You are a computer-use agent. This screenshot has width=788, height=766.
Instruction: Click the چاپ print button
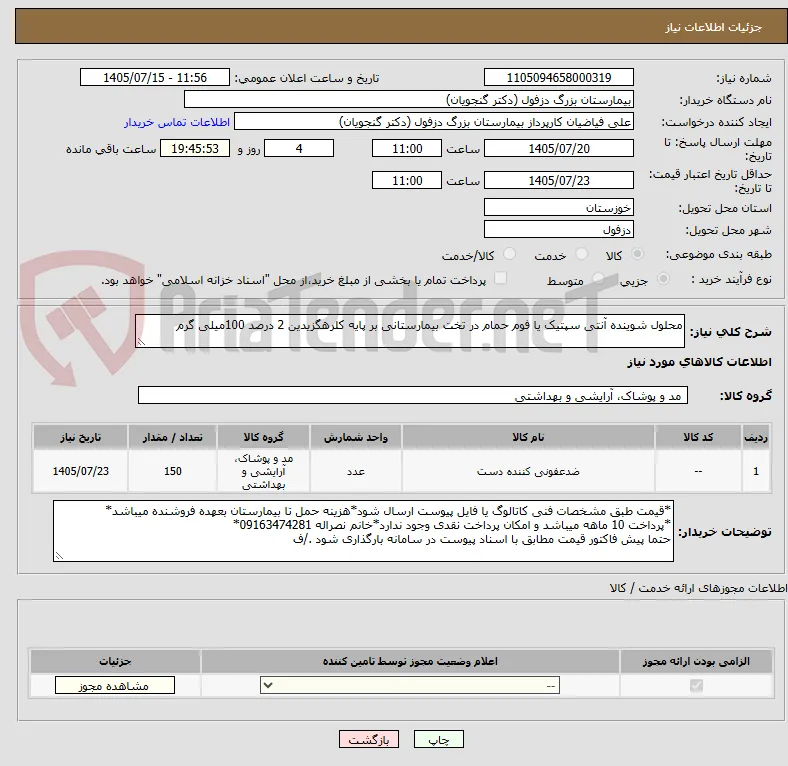[x=439, y=740]
